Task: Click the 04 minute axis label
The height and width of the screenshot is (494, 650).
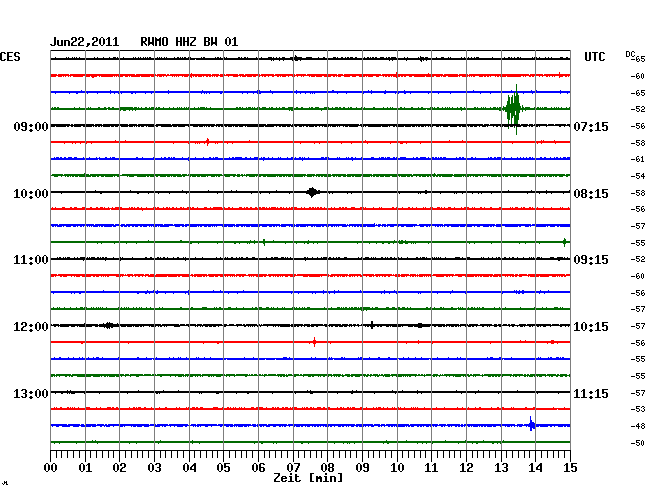Action: pyautogui.click(x=189, y=468)
